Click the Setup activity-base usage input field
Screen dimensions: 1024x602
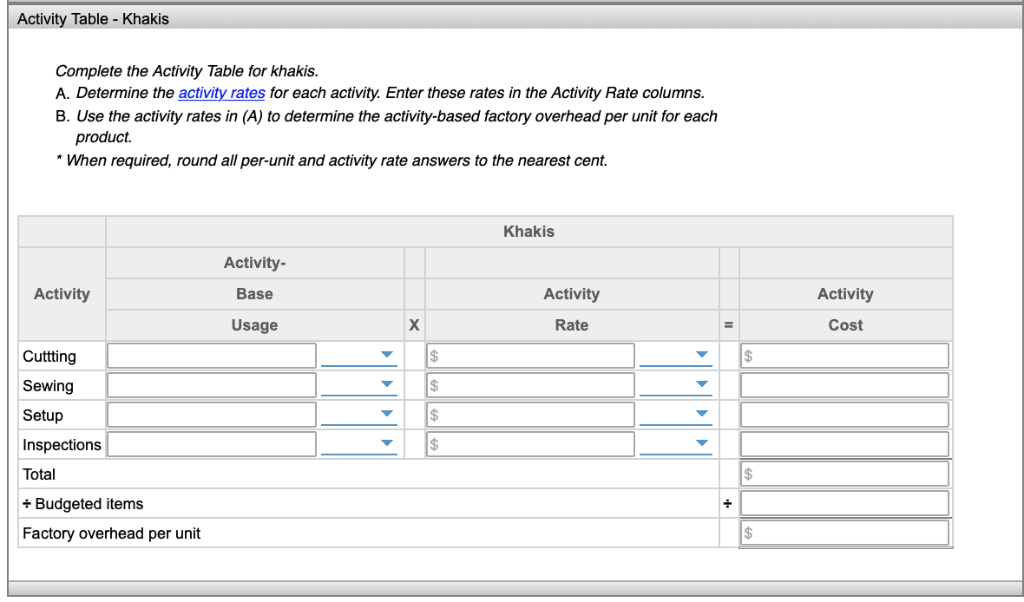[x=212, y=415]
